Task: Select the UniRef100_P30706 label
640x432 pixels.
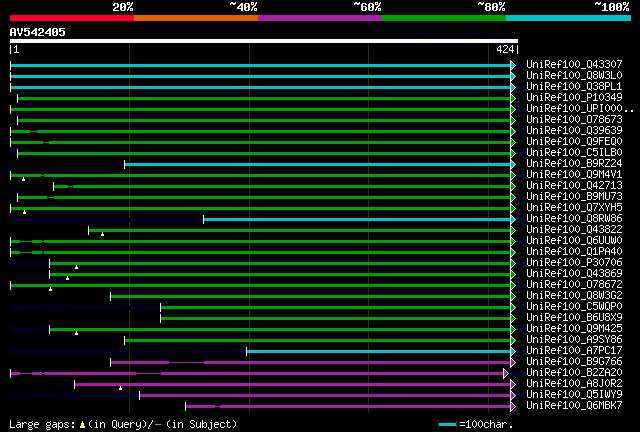Action: [x=574, y=263]
